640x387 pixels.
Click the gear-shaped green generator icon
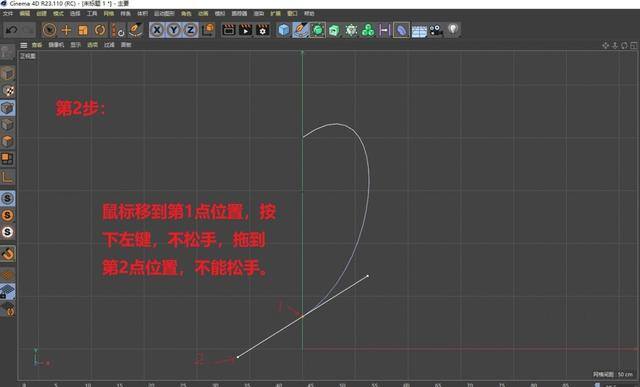351,30
